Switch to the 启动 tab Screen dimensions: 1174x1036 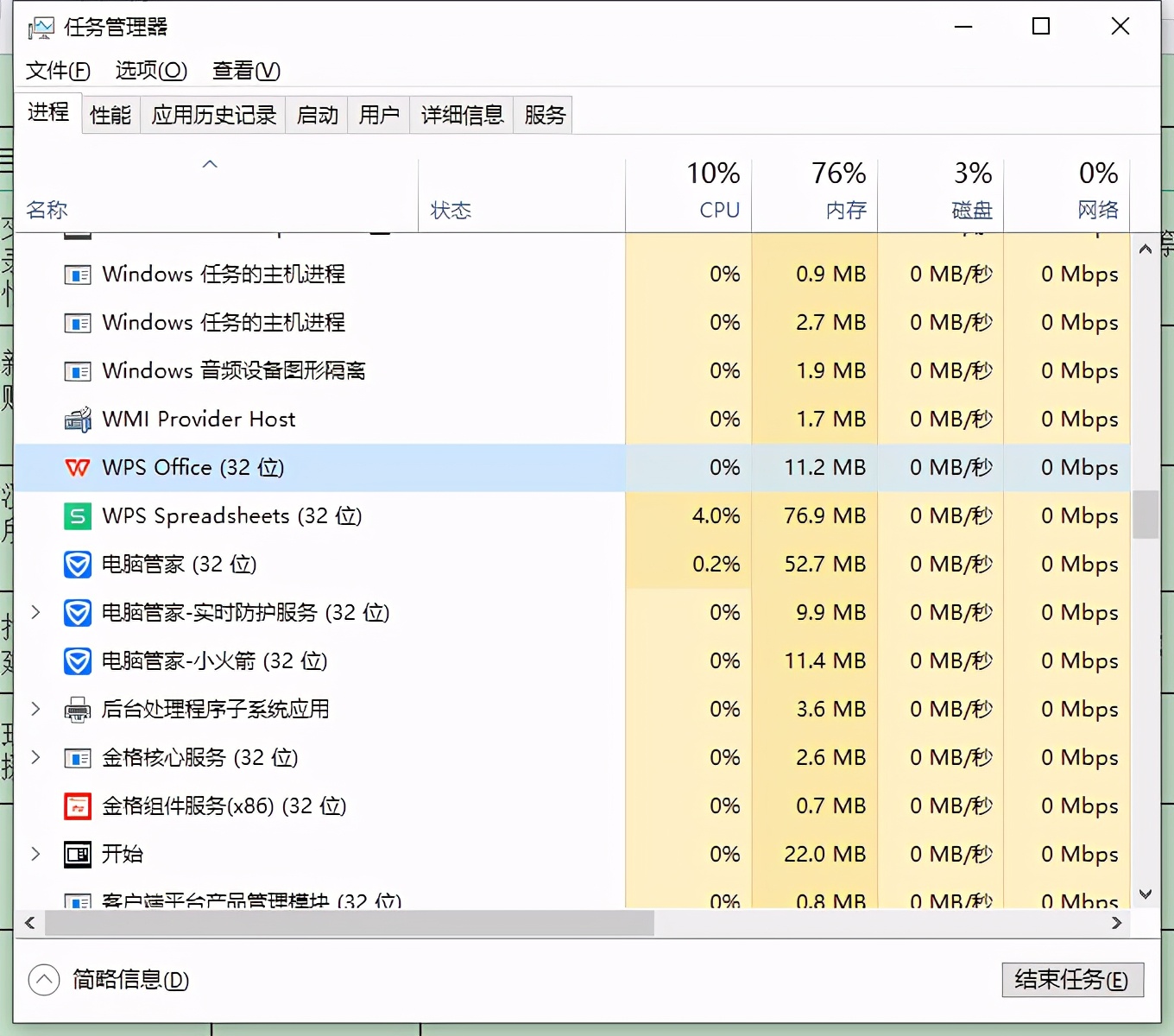tap(317, 115)
